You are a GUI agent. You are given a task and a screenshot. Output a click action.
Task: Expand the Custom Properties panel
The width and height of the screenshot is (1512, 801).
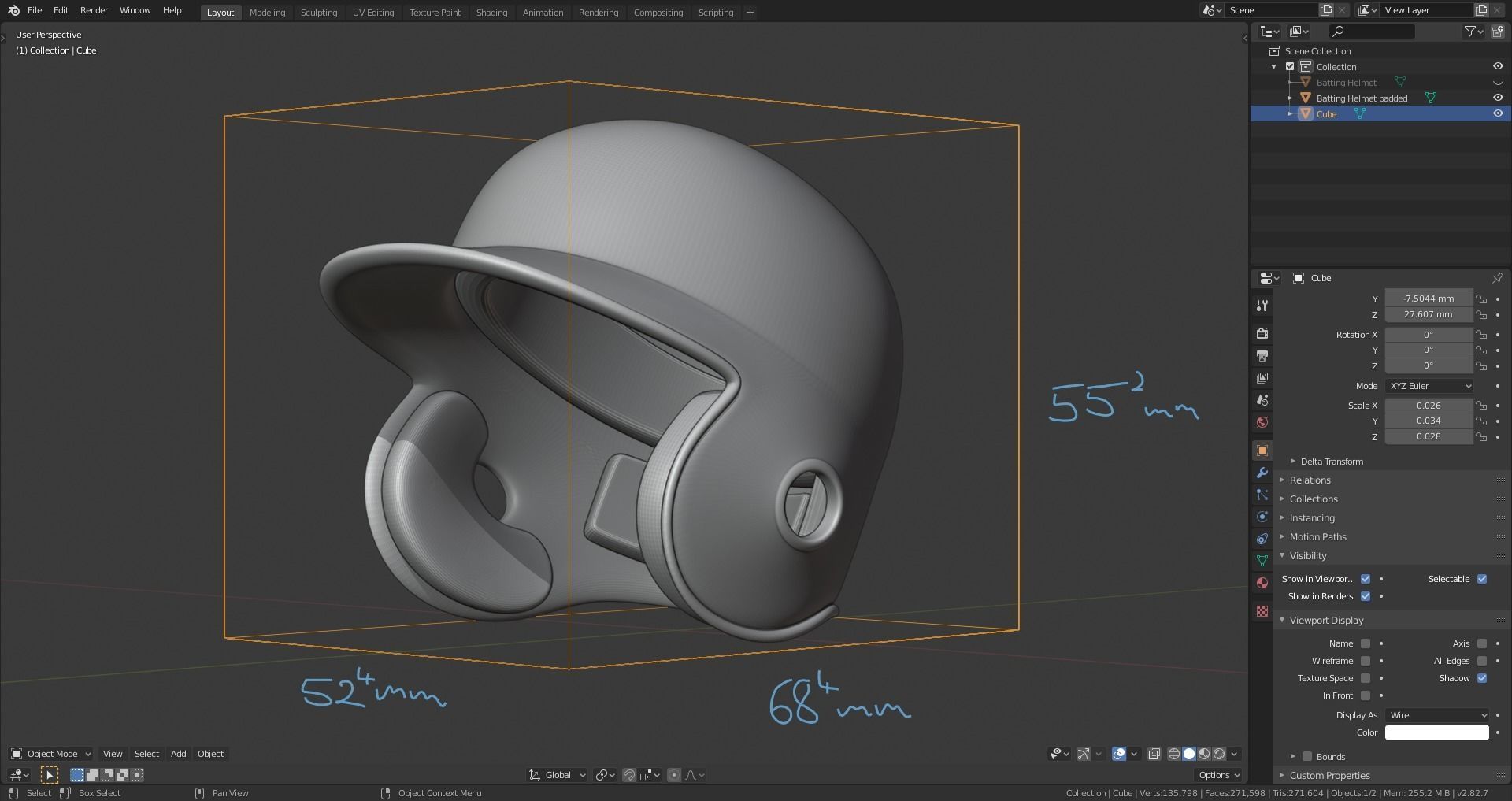tap(1329, 776)
